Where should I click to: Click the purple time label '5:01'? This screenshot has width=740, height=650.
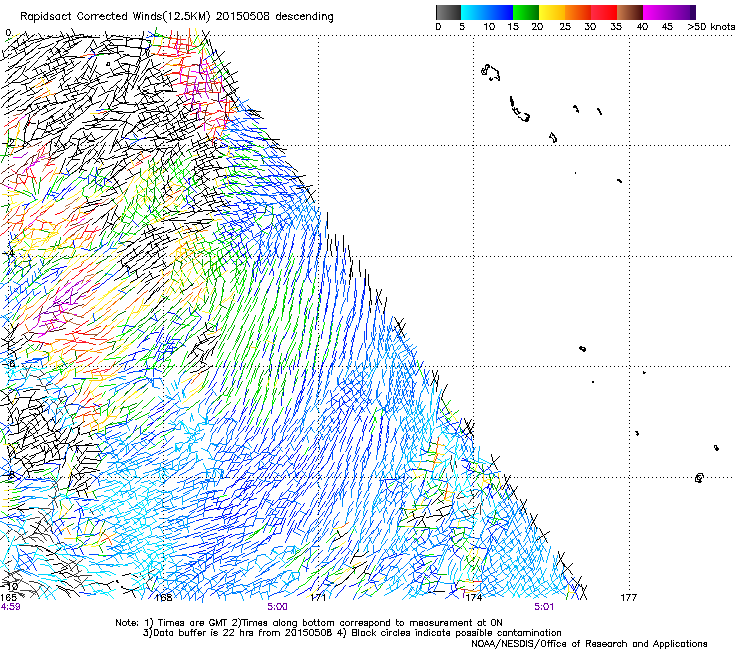[544, 607]
